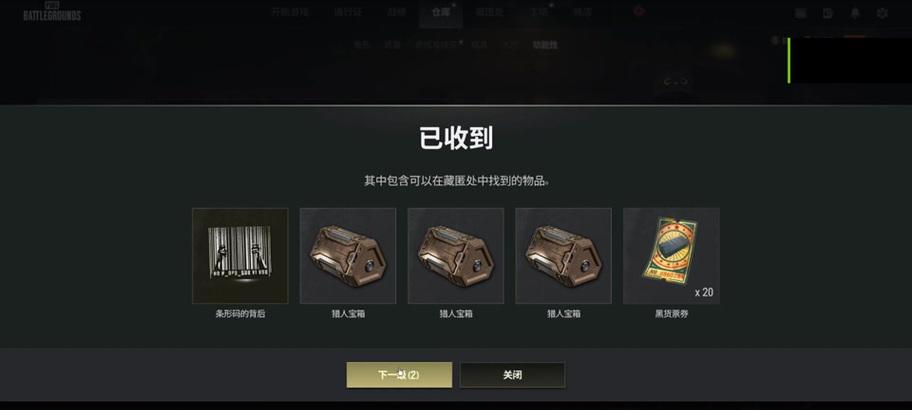
Task: Select the middle 猎人宝箱 crate icon
Action: tap(455, 256)
